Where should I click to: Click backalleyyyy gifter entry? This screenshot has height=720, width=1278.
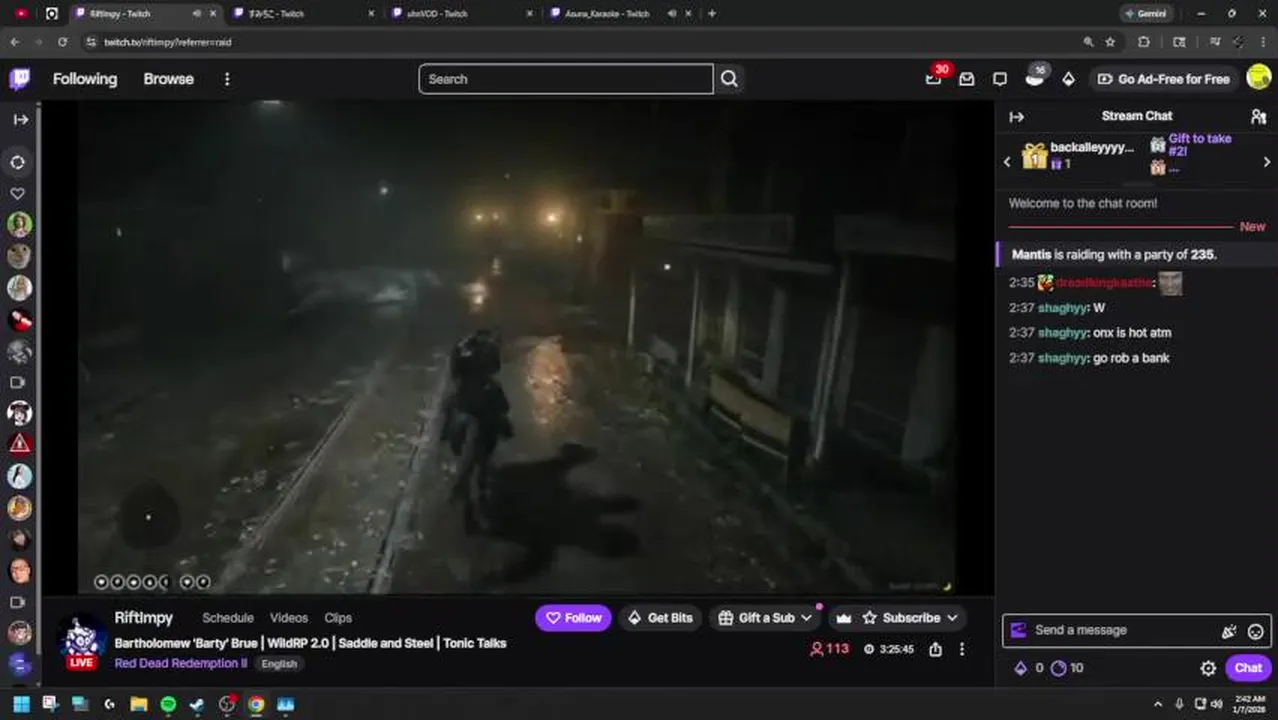click(1078, 155)
